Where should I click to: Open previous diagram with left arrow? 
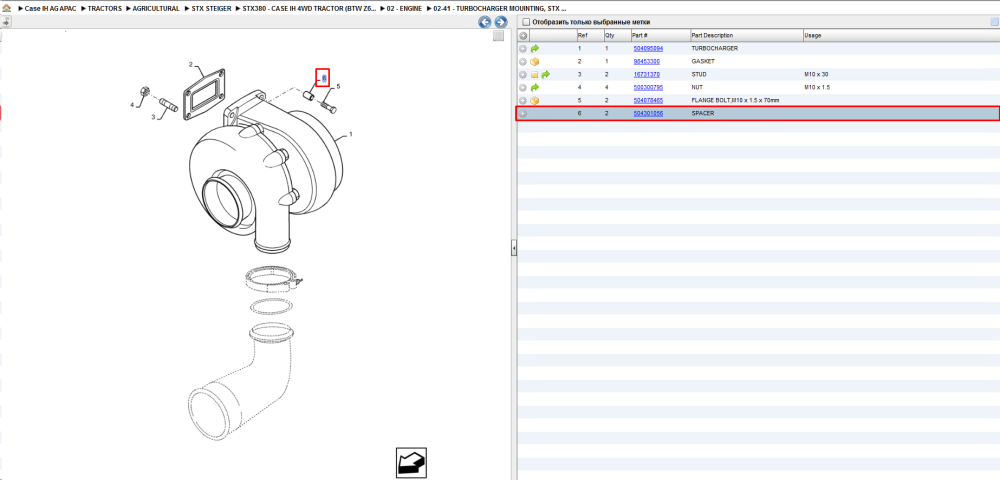coord(485,22)
